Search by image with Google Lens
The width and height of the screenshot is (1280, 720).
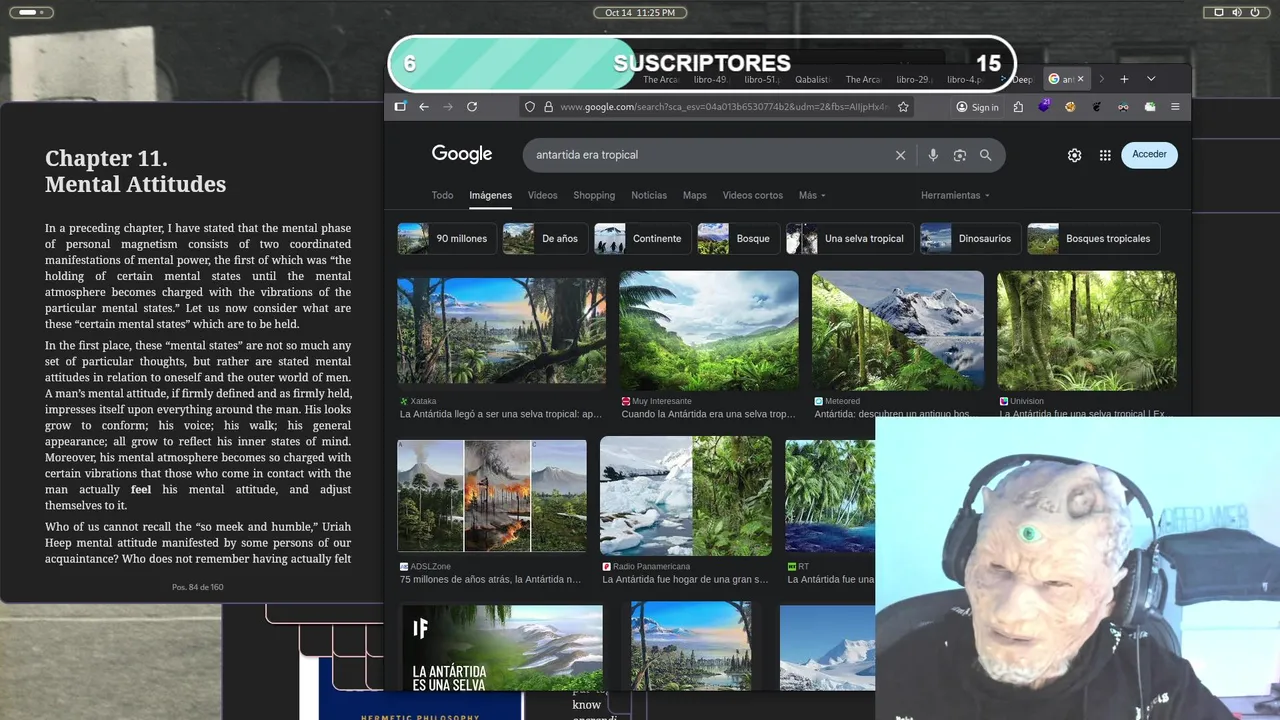pyautogui.click(x=960, y=155)
